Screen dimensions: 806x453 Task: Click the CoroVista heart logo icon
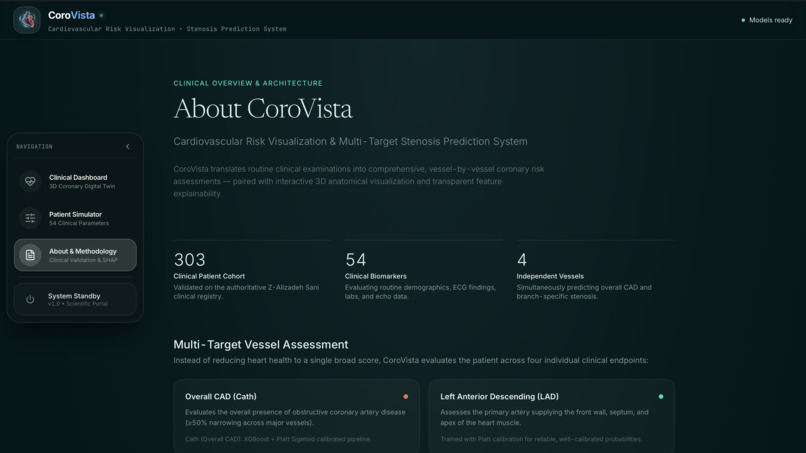tap(27, 20)
